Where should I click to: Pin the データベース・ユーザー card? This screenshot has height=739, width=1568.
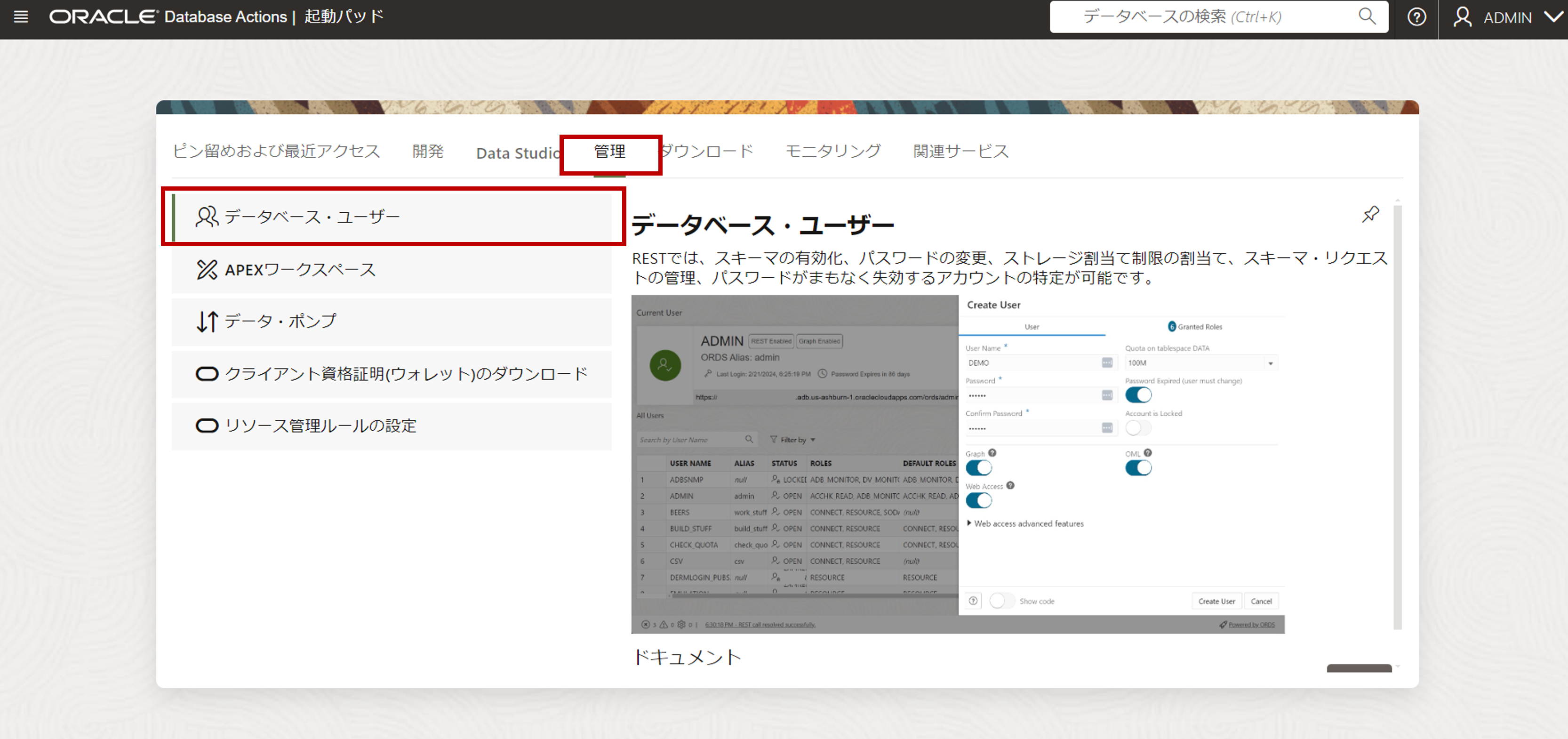pyautogui.click(x=1370, y=214)
